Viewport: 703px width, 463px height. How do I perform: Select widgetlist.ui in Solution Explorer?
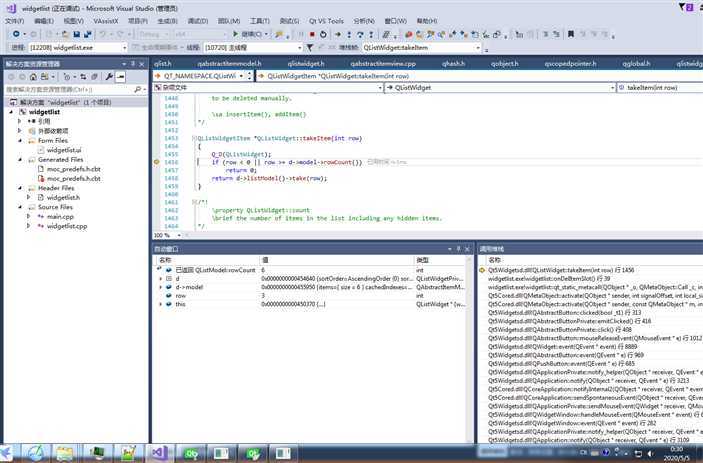[x=64, y=150]
